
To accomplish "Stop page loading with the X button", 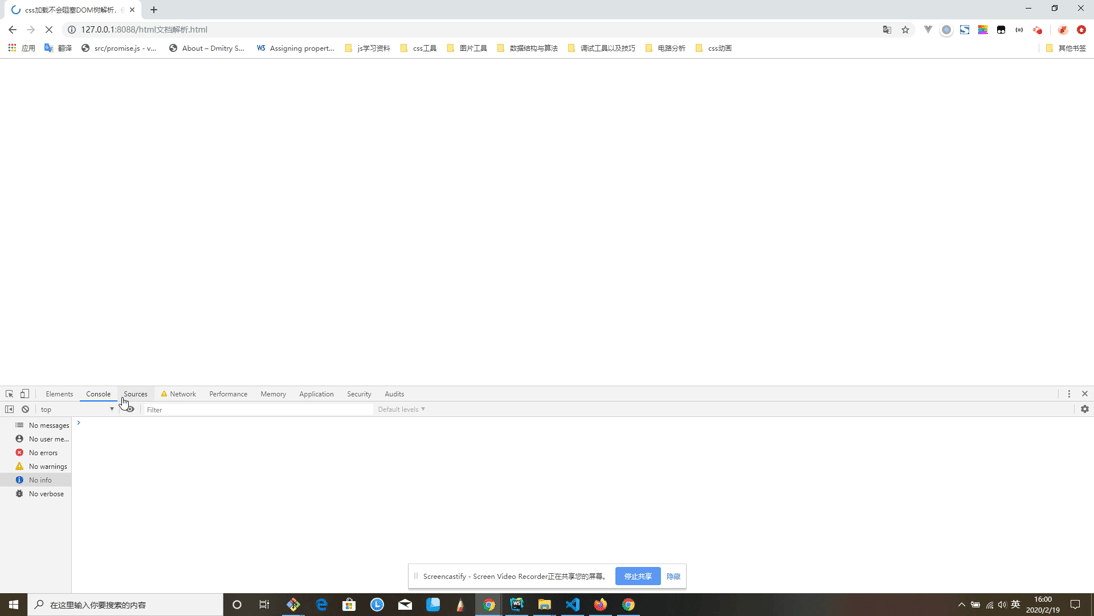I will pyautogui.click(x=49, y=29).
